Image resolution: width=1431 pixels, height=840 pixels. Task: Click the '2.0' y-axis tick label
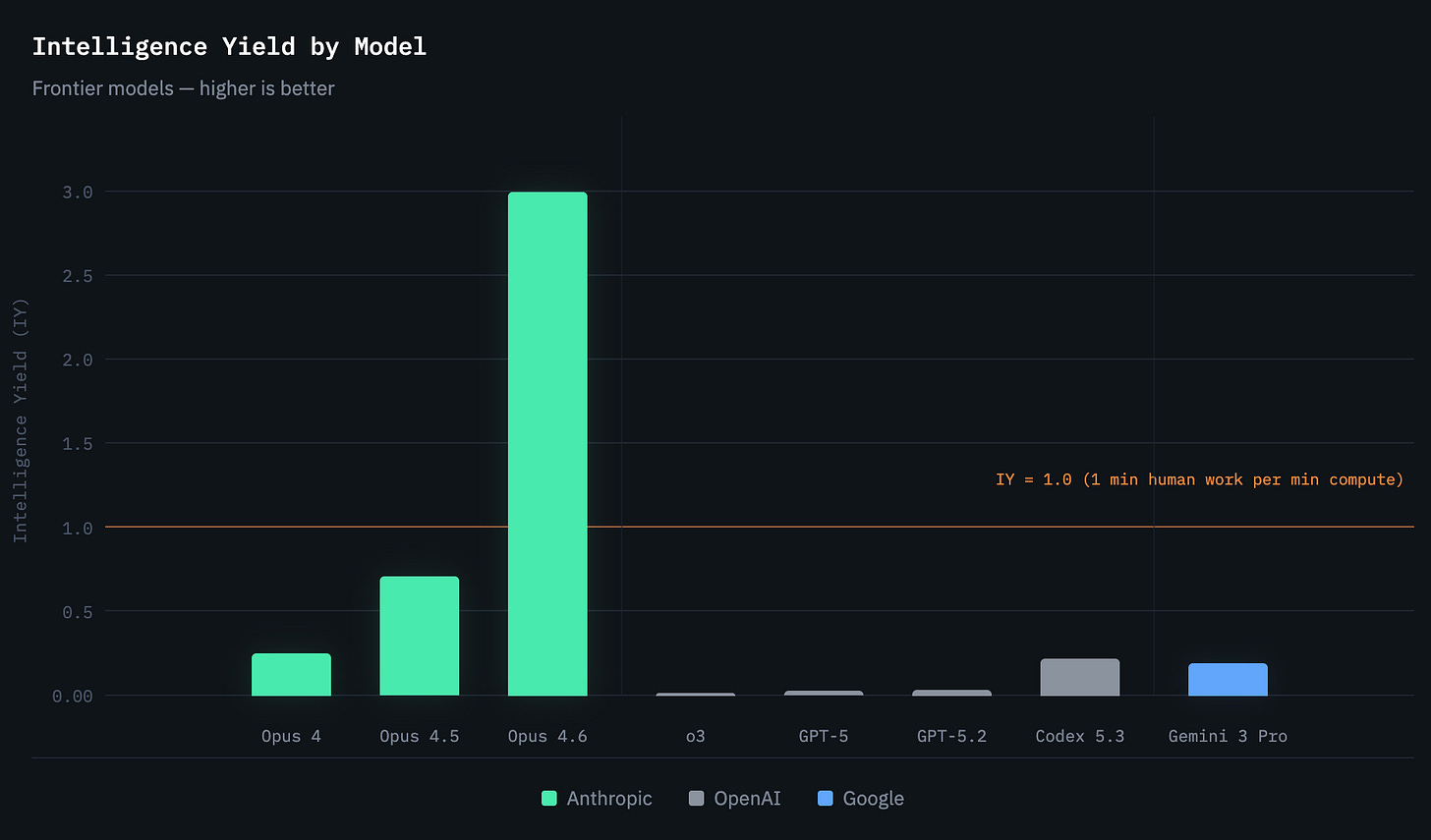point(78,360)
